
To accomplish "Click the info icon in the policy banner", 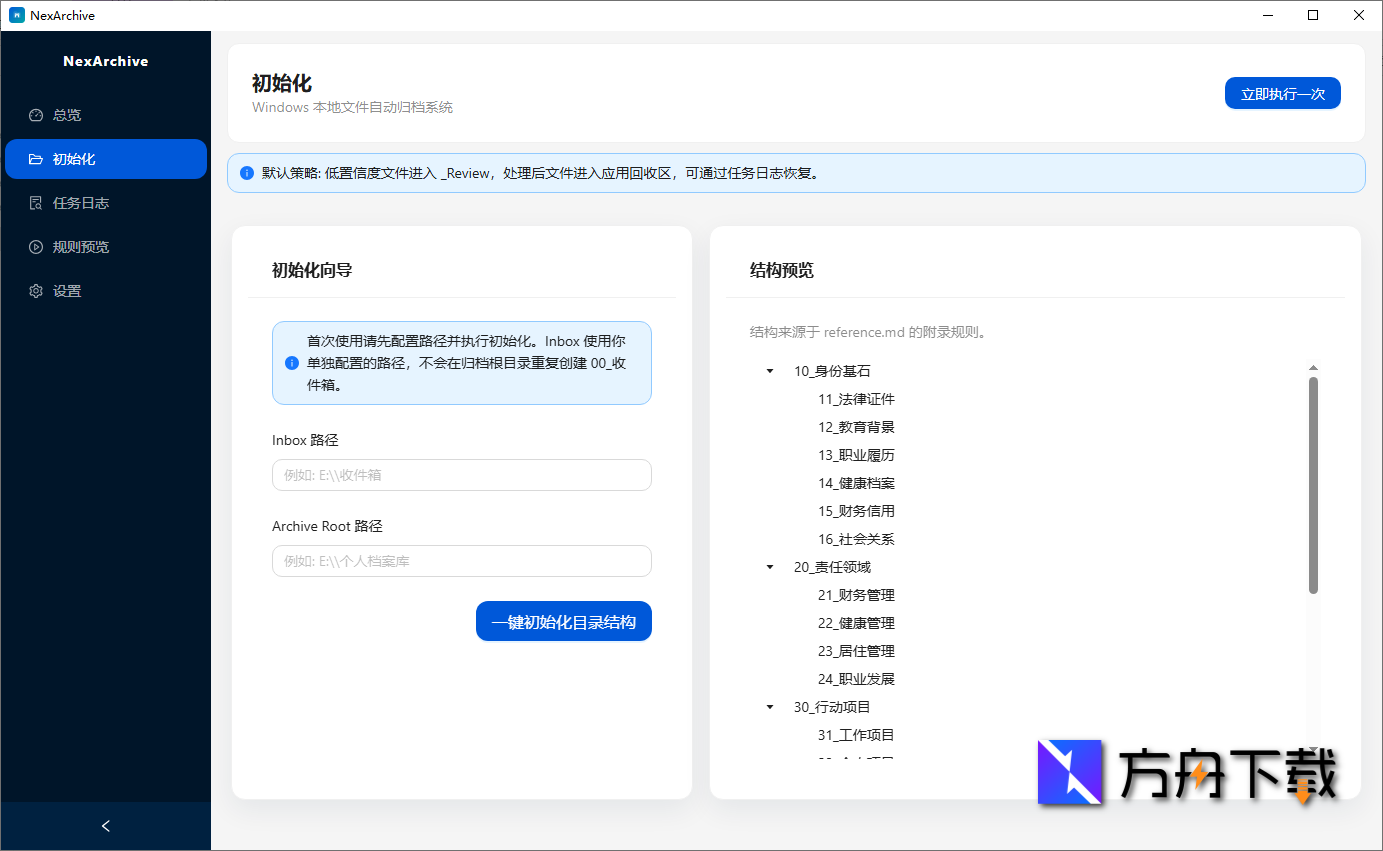I will coord(246,172).
